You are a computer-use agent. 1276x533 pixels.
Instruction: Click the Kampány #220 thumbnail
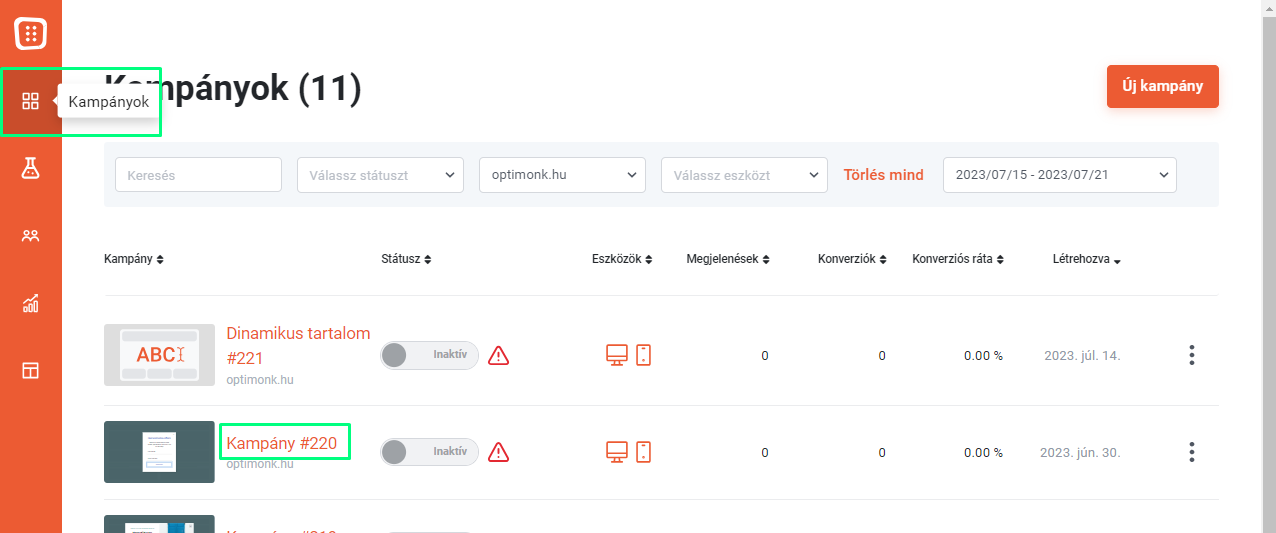click(x=159, y=452)
